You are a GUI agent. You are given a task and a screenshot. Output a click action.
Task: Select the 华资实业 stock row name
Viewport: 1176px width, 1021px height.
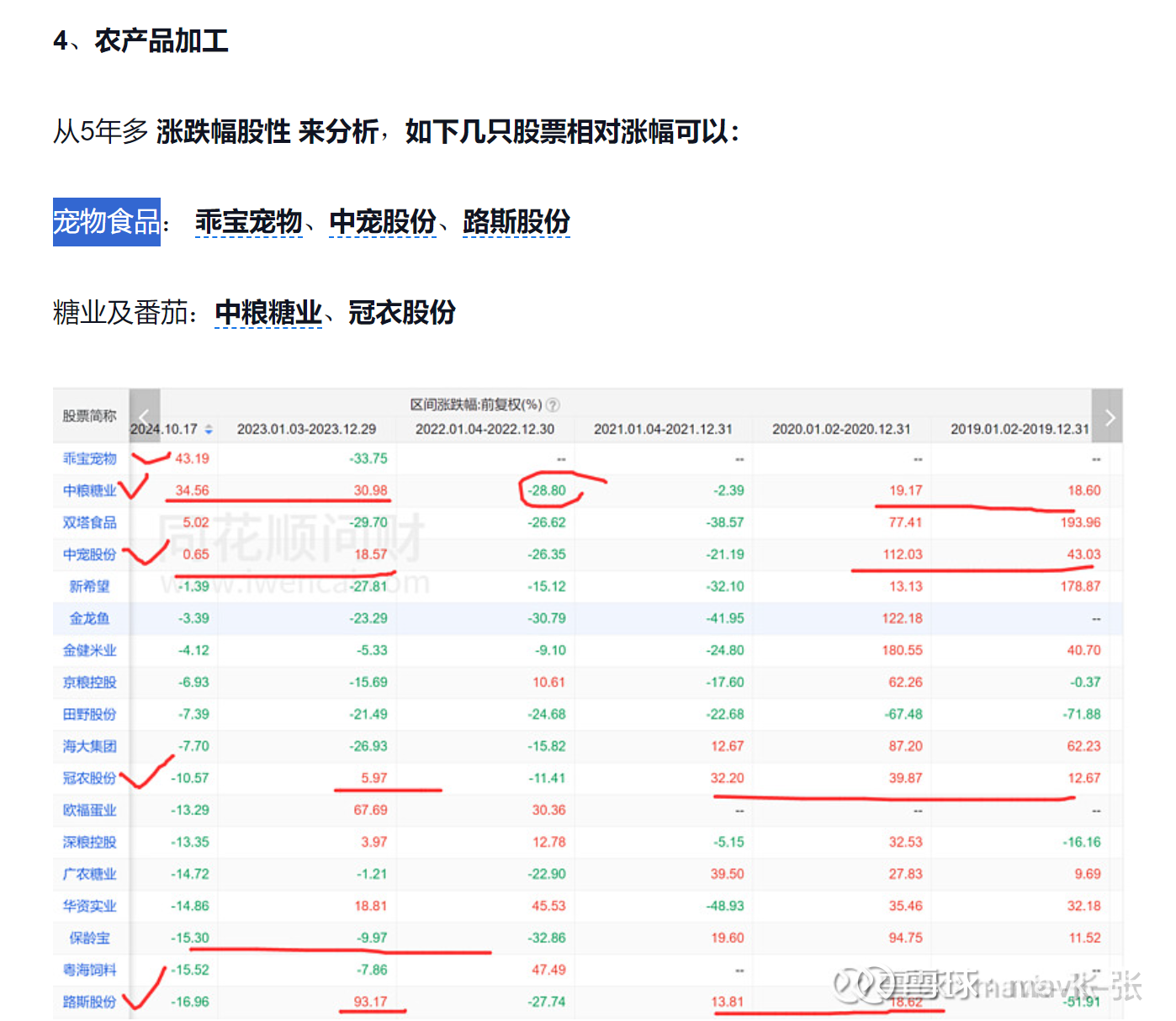(x=90, y=906)
